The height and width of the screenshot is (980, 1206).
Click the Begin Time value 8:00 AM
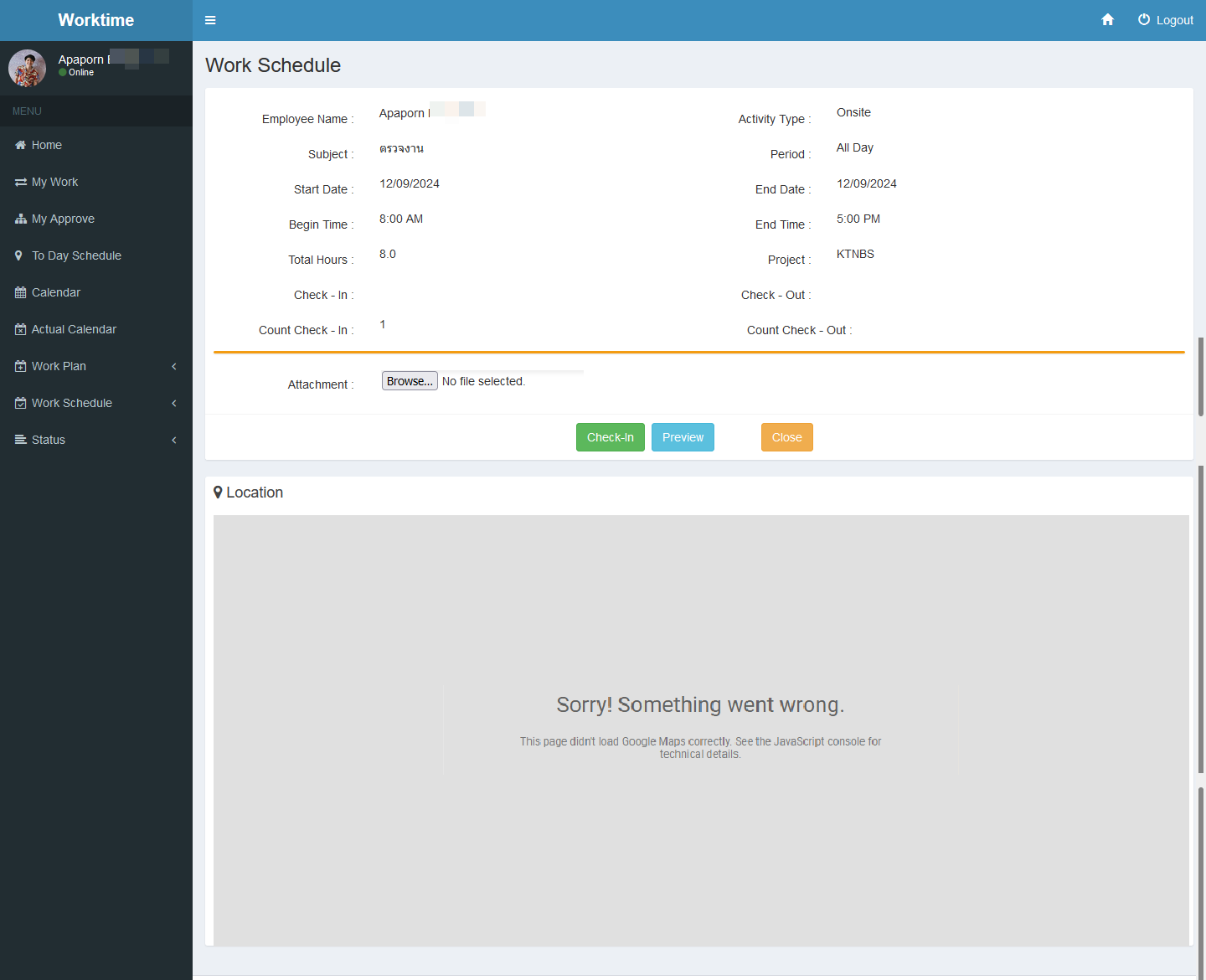401,219
